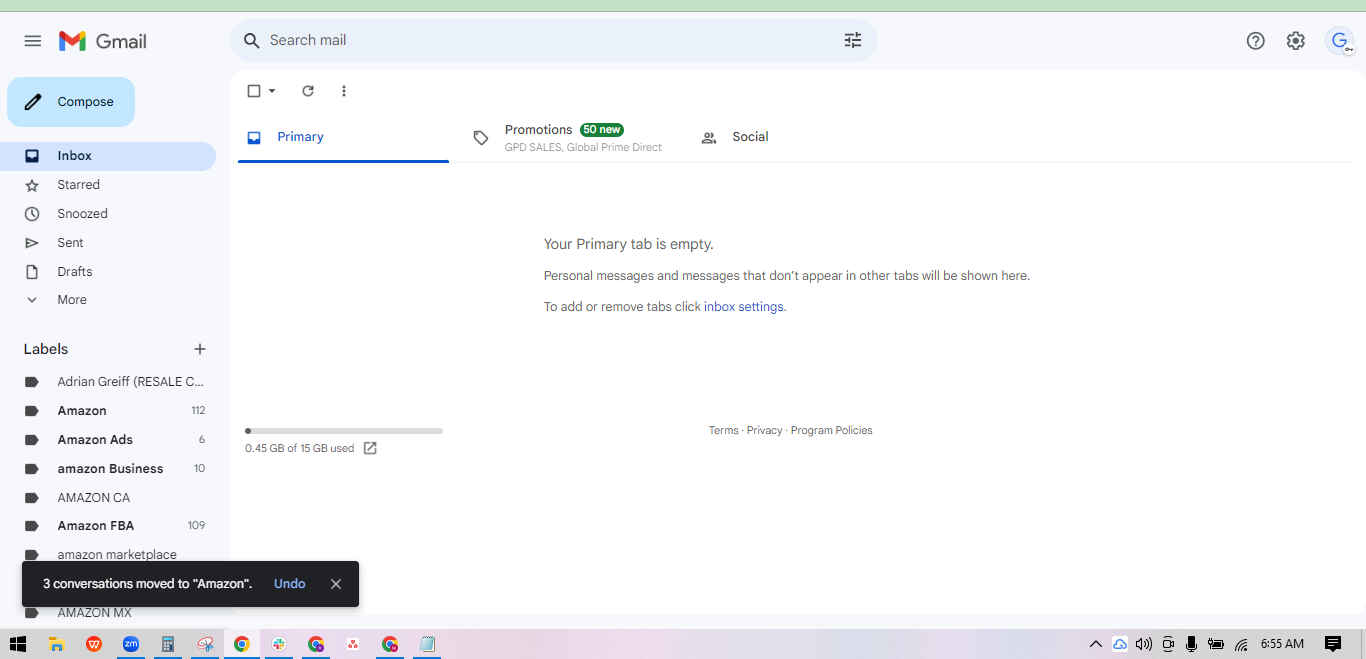The height and width of the screenshot is (659, 1366).
Task: Open the Support help icon
Action: [x=1256, y=41]
